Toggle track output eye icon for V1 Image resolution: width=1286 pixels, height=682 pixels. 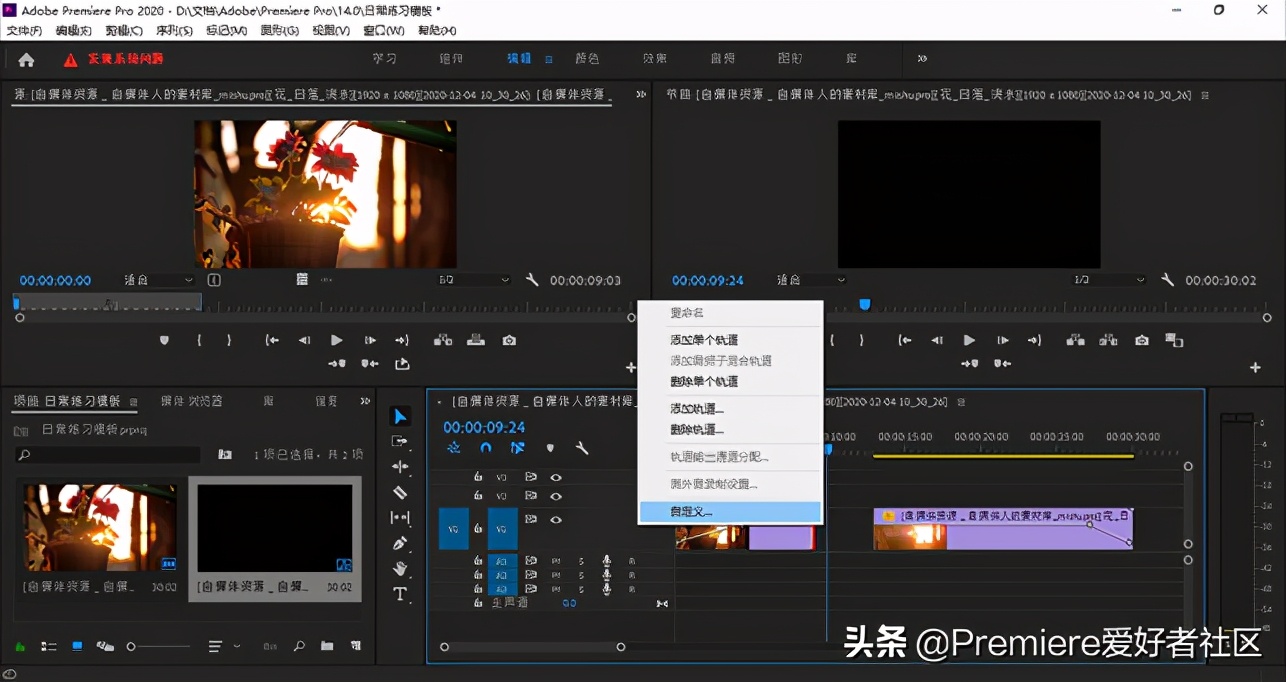(x=555, y=519)
